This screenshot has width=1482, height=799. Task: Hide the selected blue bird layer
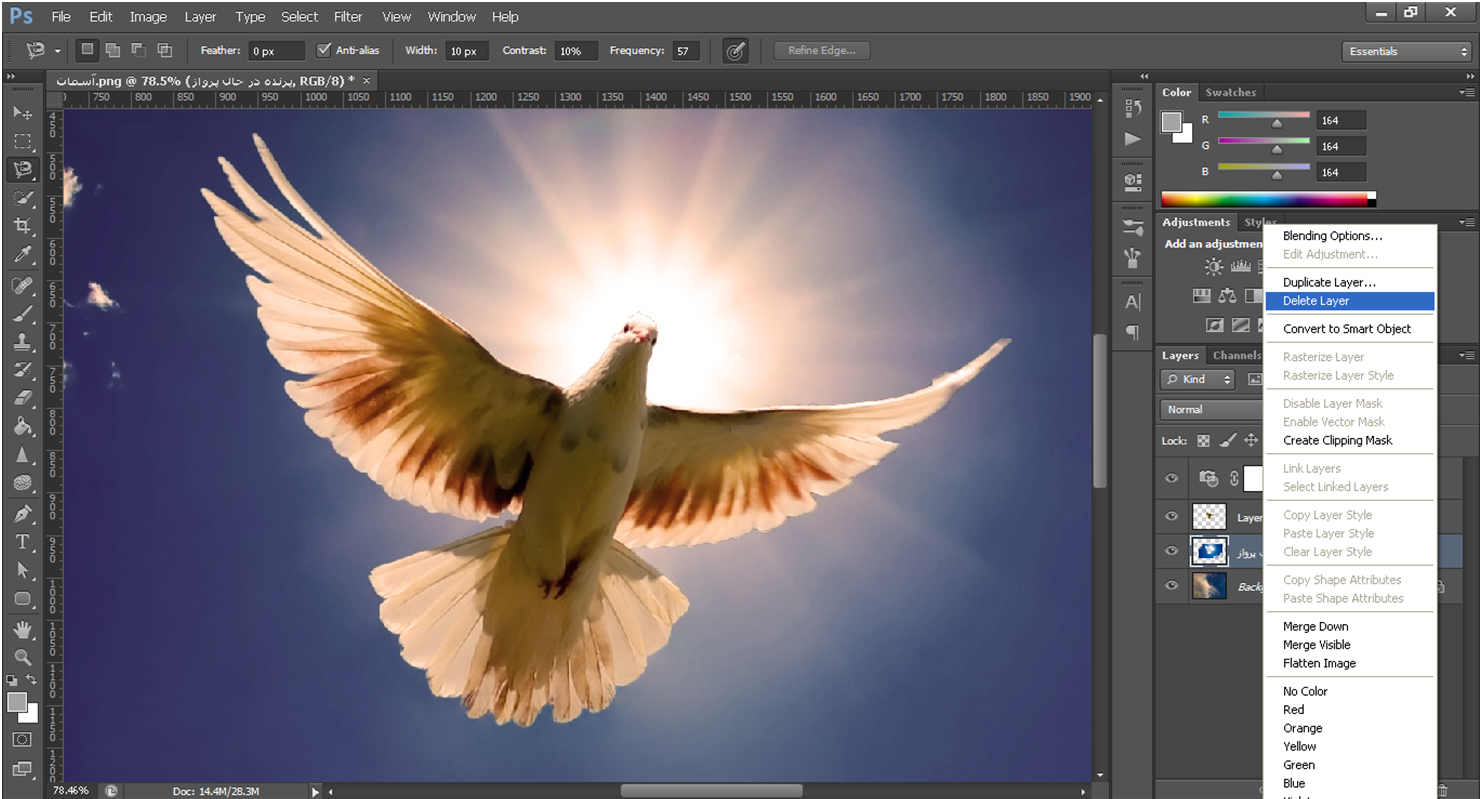[x=1171, y=551]
